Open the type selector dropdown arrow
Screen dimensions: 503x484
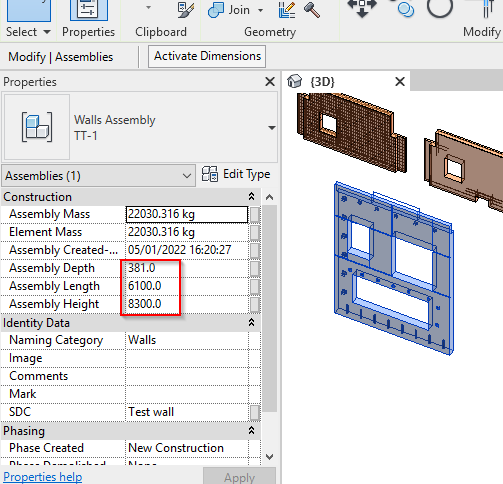point(272,128)
